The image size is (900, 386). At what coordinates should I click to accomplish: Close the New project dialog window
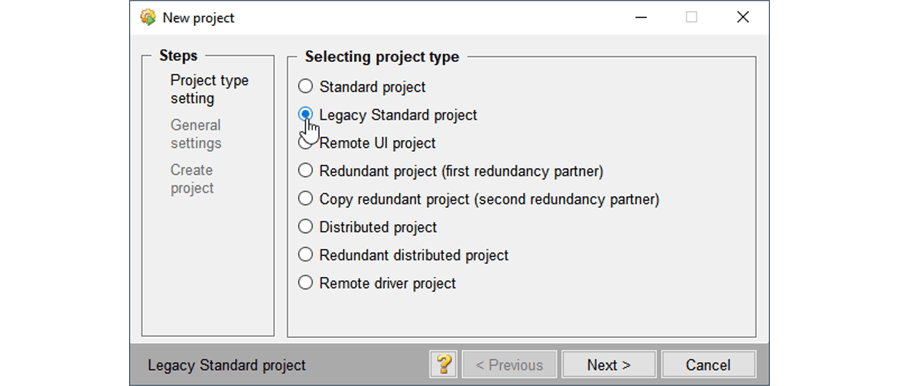pos(743,17)
